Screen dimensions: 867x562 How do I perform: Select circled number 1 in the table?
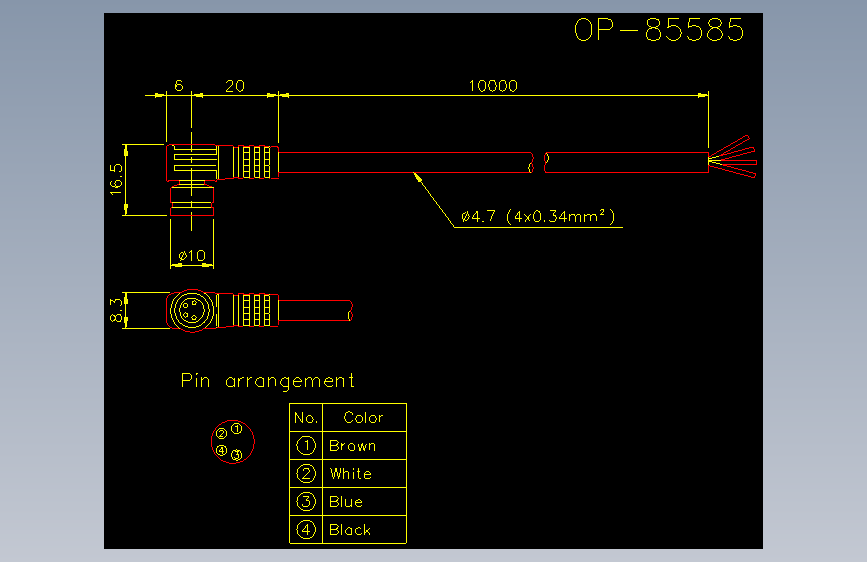tap(306, 445)
